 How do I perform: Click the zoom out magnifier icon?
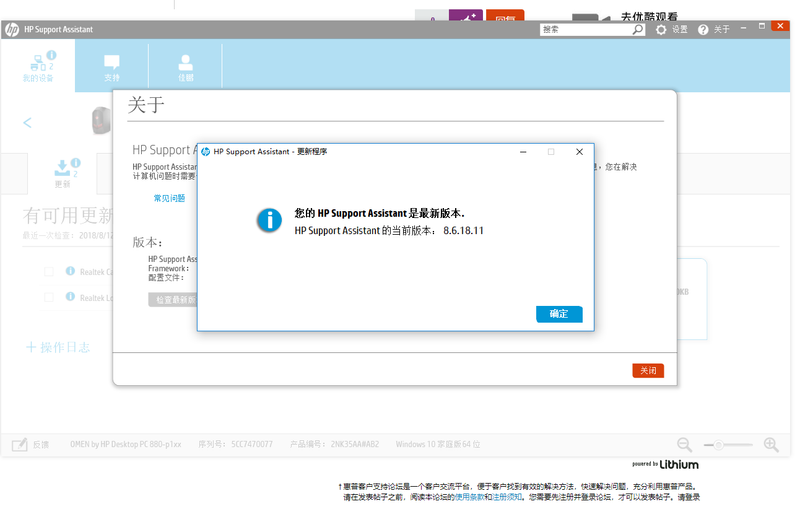(x=684, y=444)
